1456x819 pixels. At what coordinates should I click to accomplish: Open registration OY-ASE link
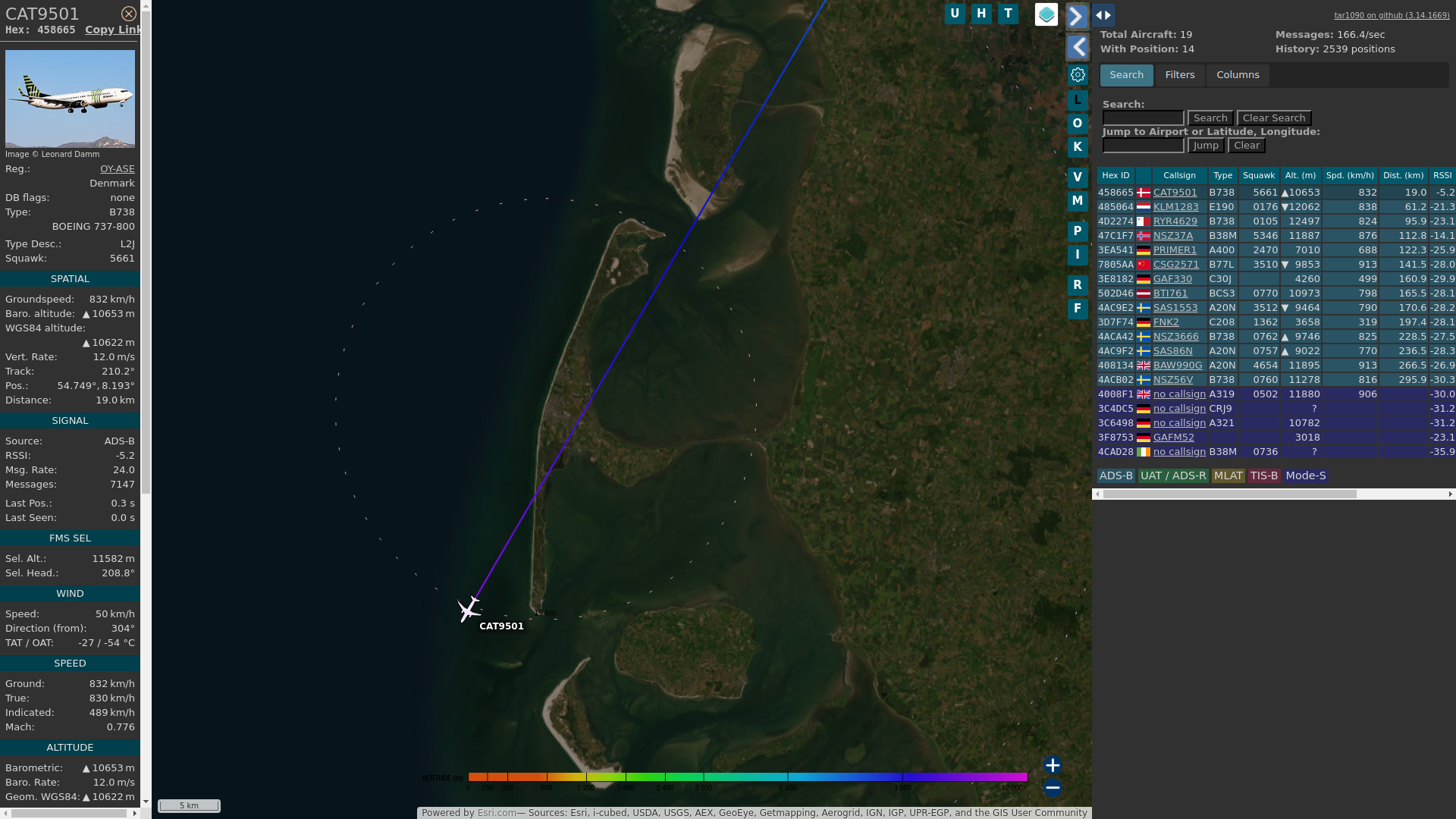point(117,169)
